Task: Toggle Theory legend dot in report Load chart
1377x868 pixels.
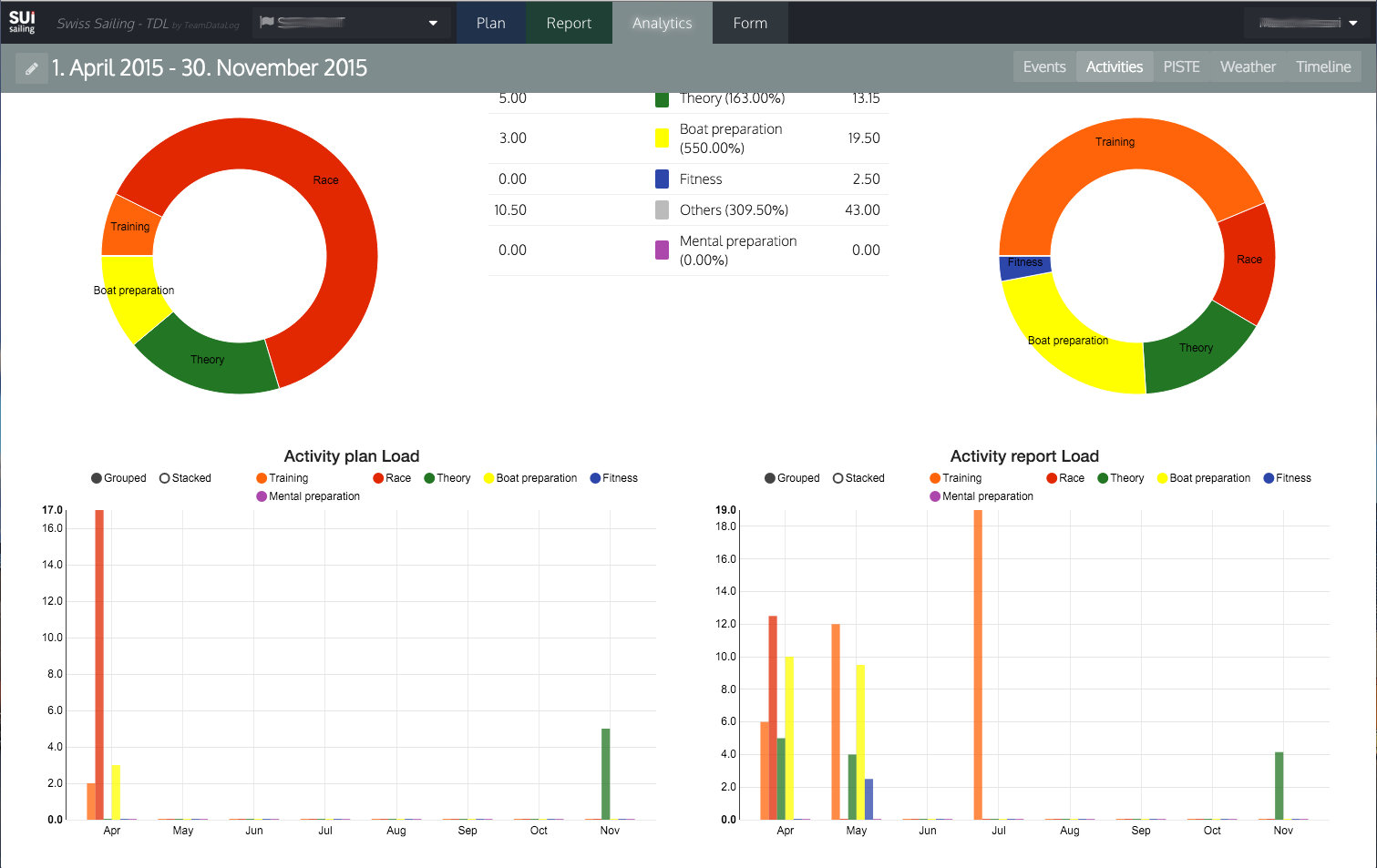Action: tap(1103, 478)
